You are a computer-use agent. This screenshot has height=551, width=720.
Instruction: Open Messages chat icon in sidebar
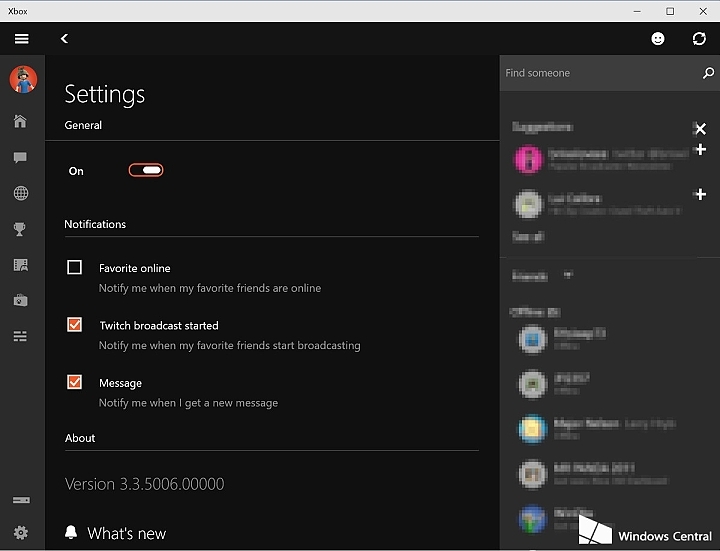pos(20,157)
